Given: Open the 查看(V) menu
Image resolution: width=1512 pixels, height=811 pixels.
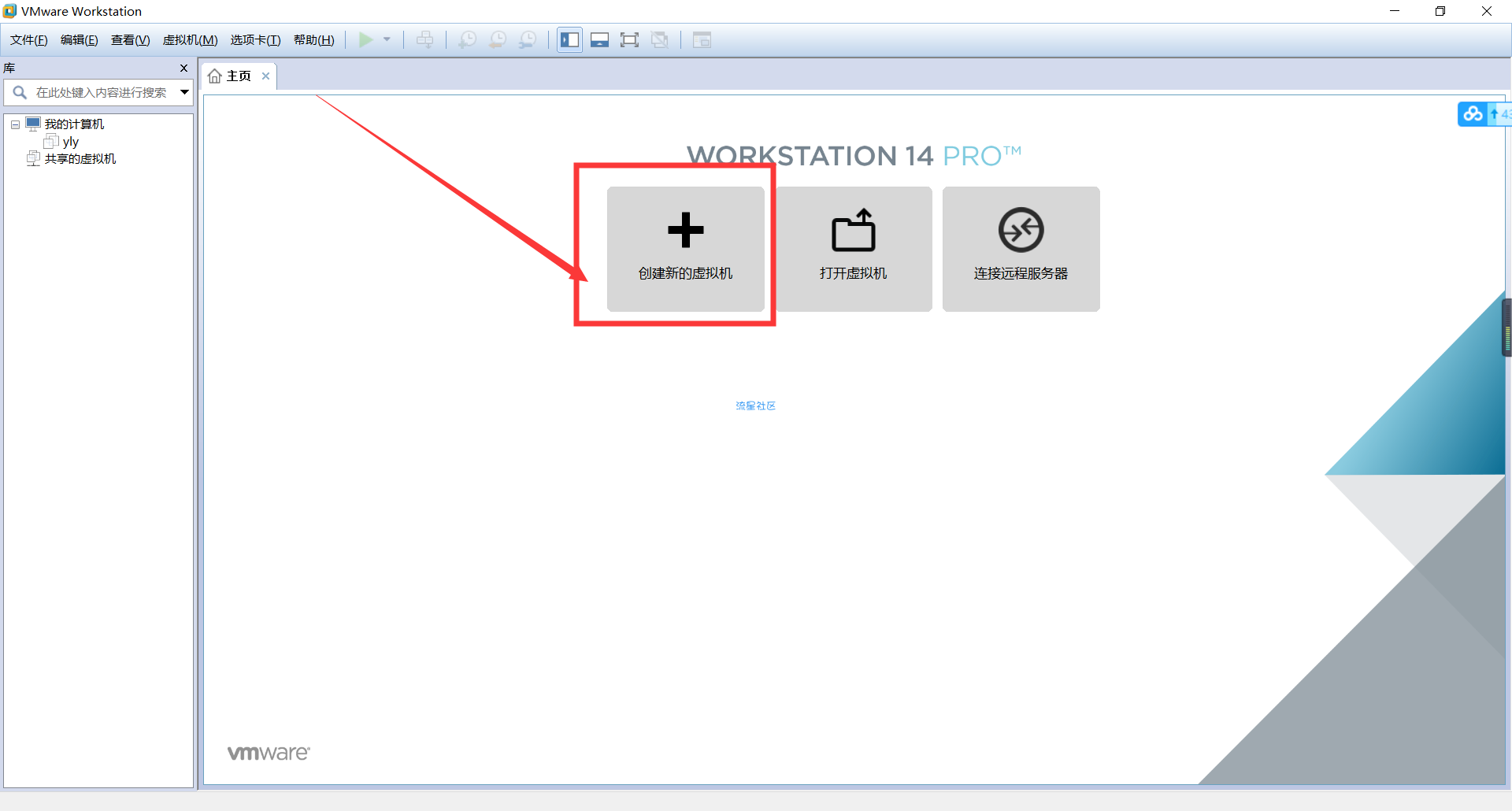Looking at the screenshot, I should click(x=131, y=40).
